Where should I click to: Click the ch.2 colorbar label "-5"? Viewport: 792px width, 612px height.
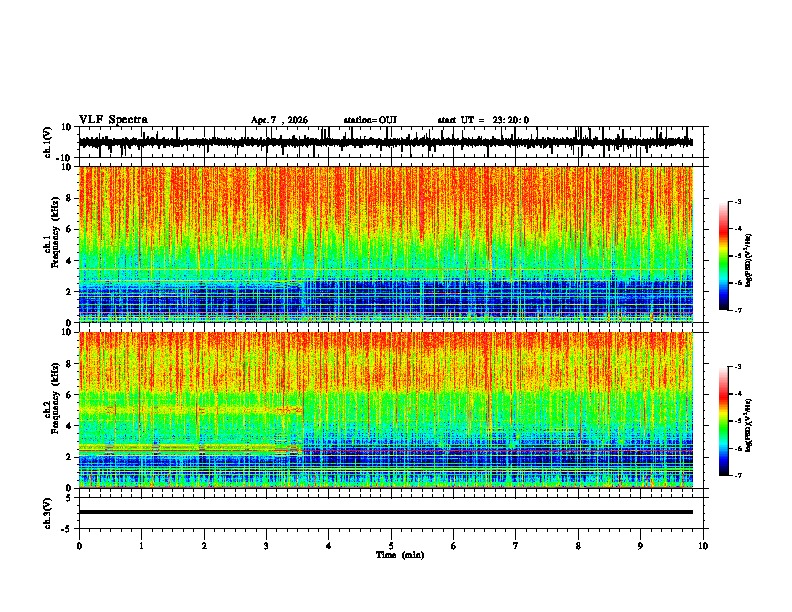[738, 421]
